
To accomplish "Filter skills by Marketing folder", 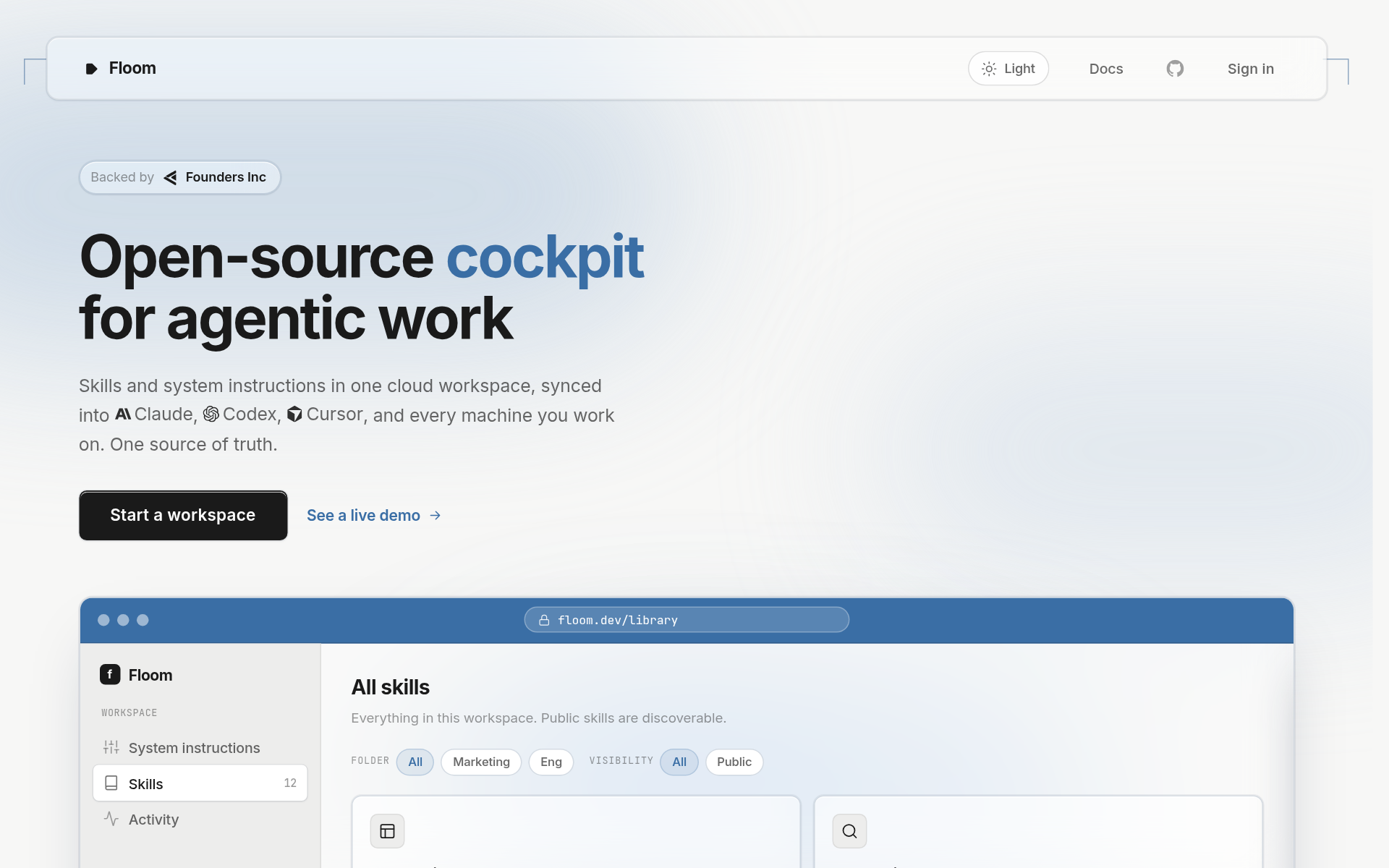I will [x=481, y=762].
